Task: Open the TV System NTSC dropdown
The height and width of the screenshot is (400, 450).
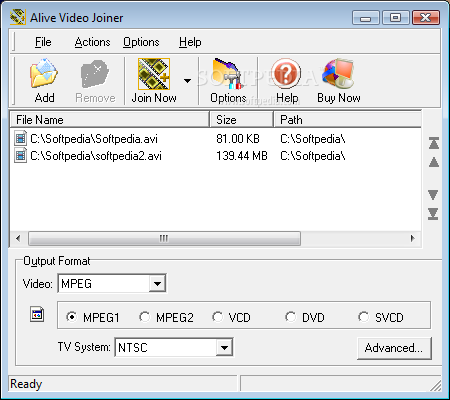Action: (224, 347)
